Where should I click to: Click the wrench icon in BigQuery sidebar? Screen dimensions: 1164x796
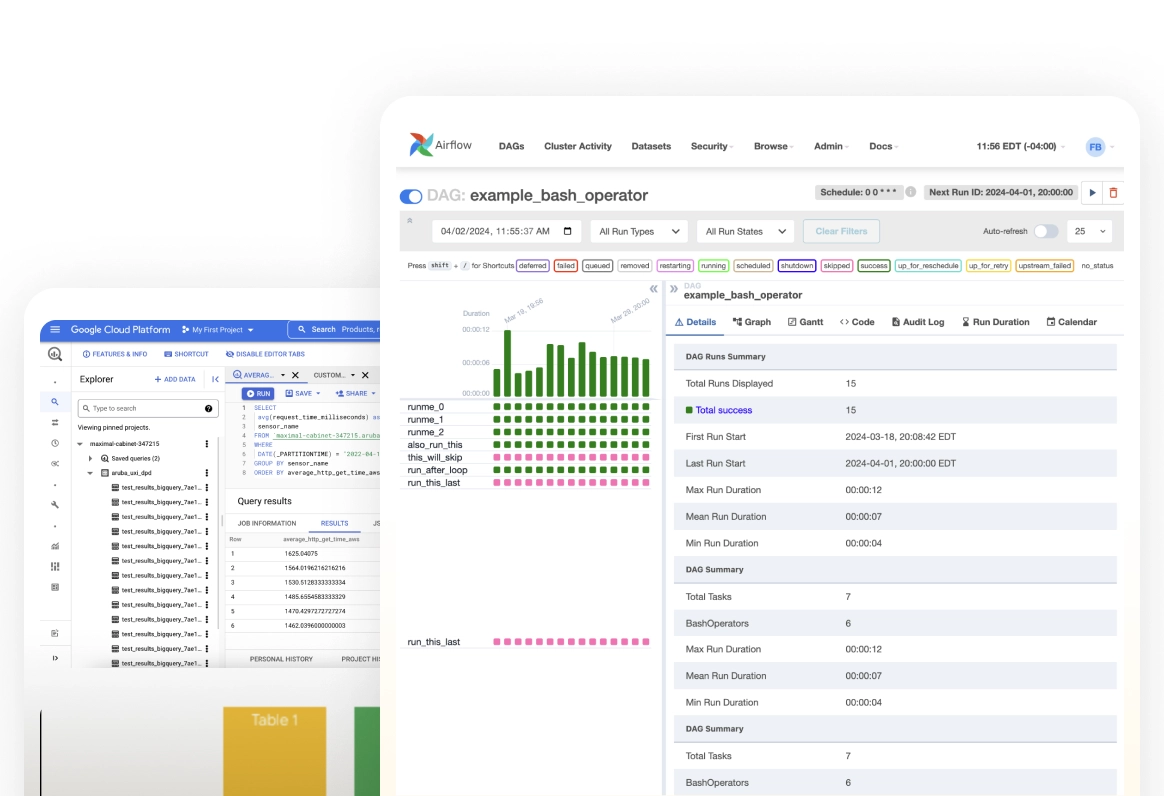coord(55,505)
